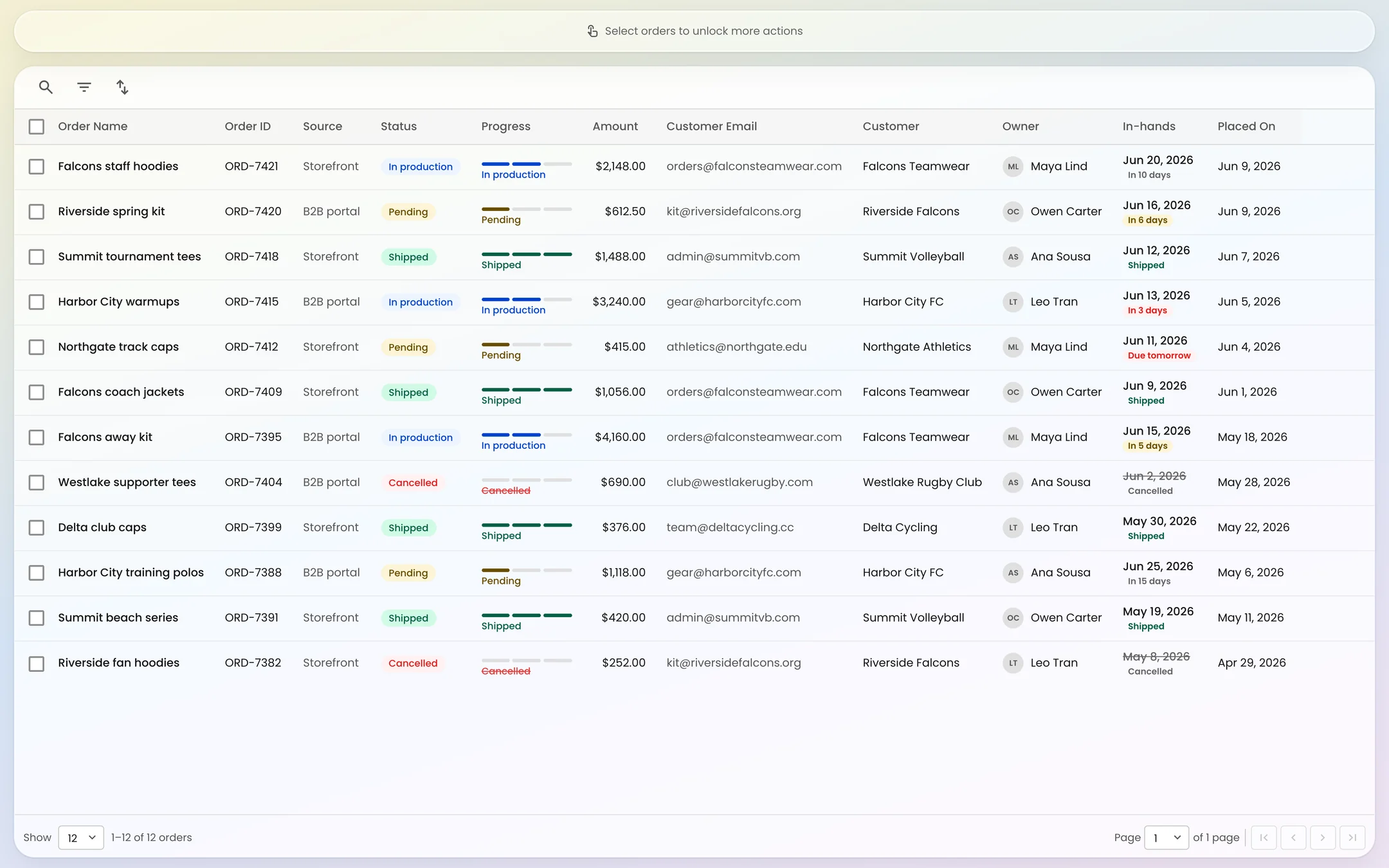Click progress bar of Falcons away kit
1389x868 pixels.
tap(527, 435)
